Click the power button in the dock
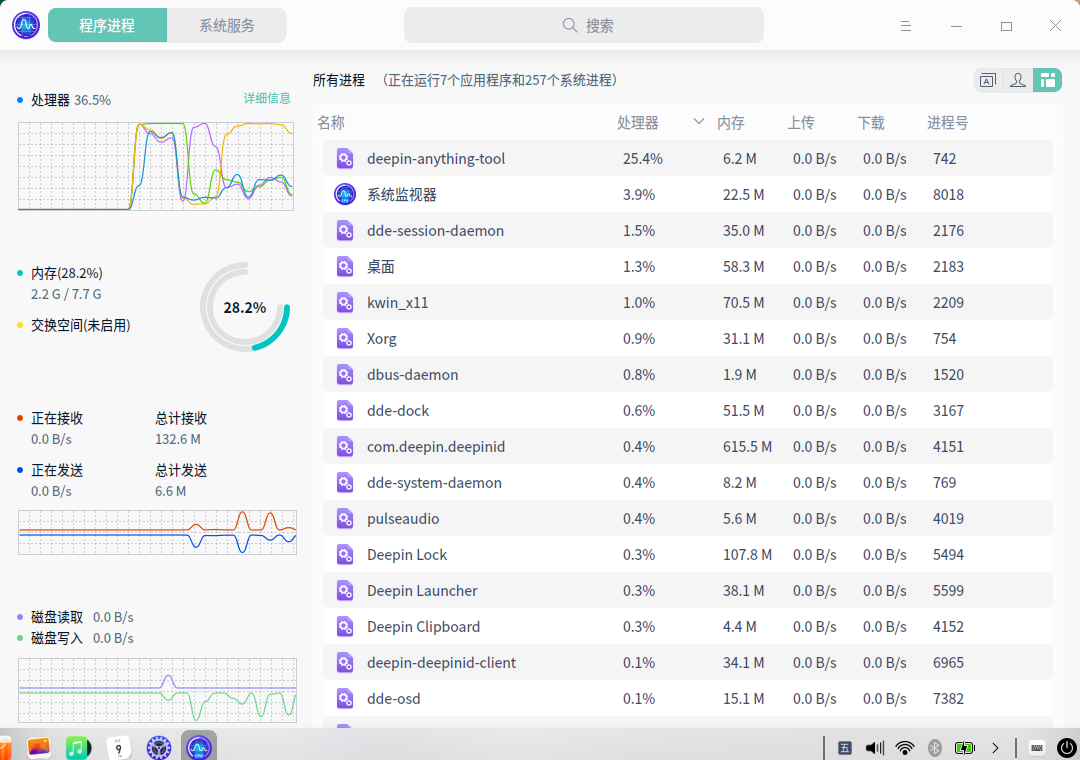 (x=1066, y=747)
